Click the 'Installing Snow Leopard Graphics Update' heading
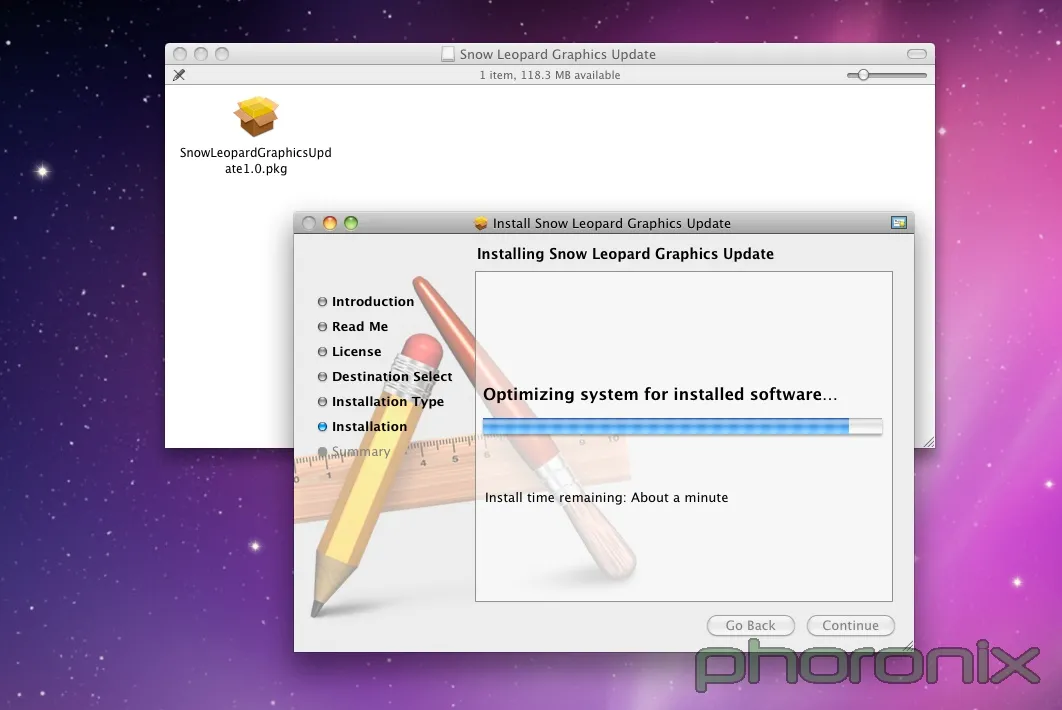1062x710 pixels. point(625,254)
